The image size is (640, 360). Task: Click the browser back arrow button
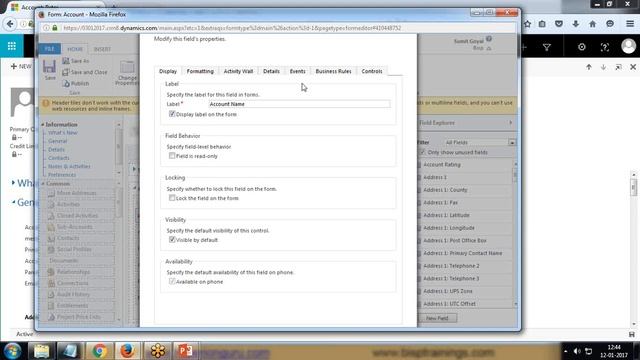tap(10, 24)
